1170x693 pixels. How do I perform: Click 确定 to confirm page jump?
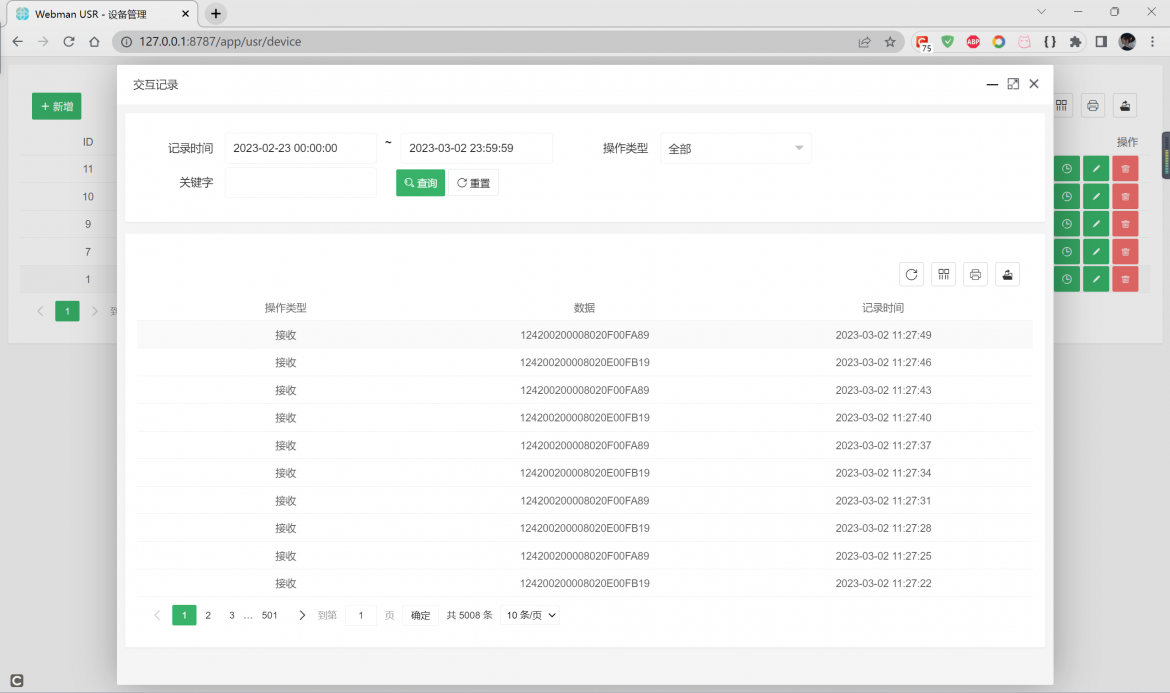click(x=421, y=615)
